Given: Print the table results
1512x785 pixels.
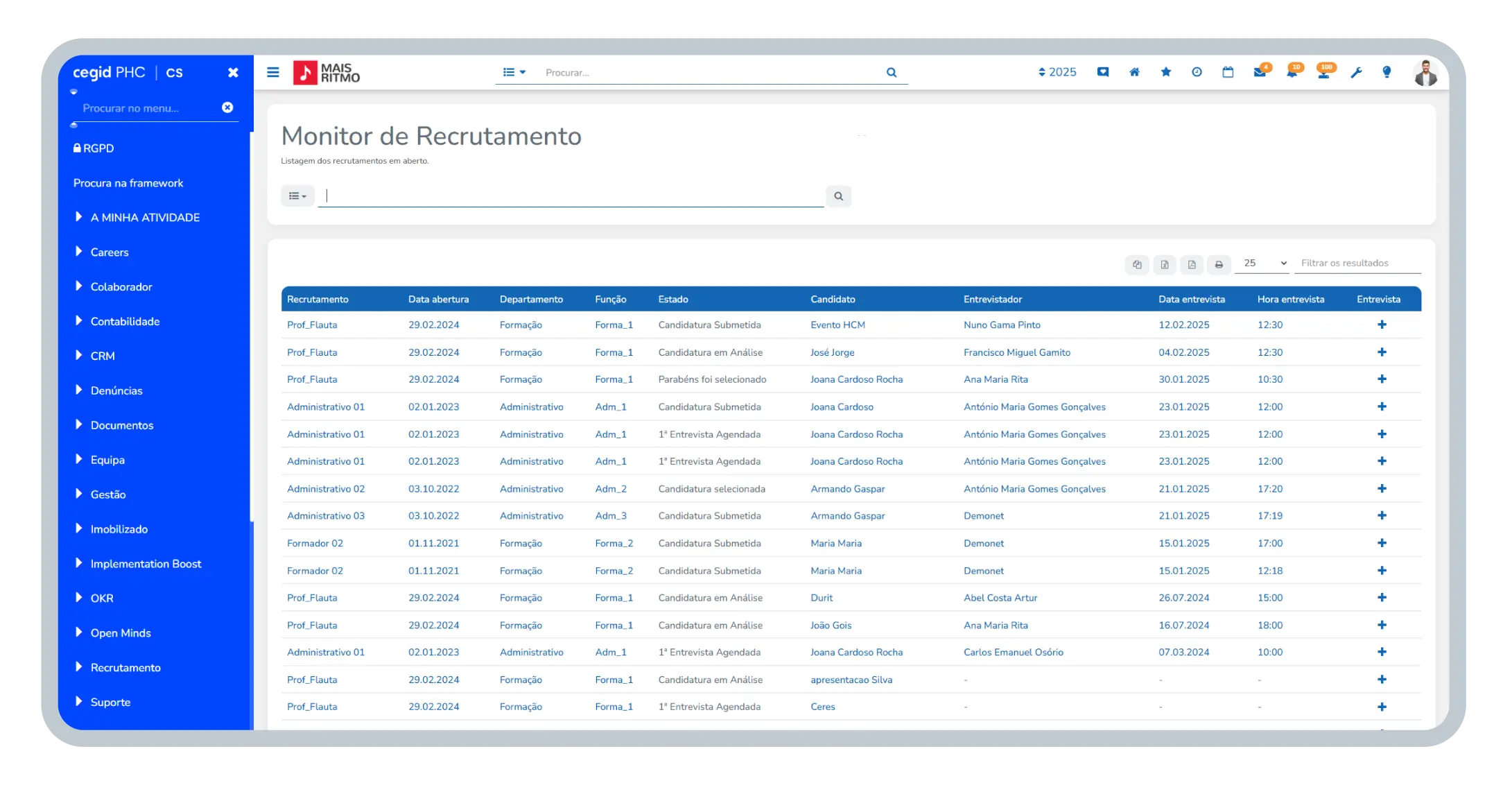Looking at the screenshot, I should [x=1219, y=264].
